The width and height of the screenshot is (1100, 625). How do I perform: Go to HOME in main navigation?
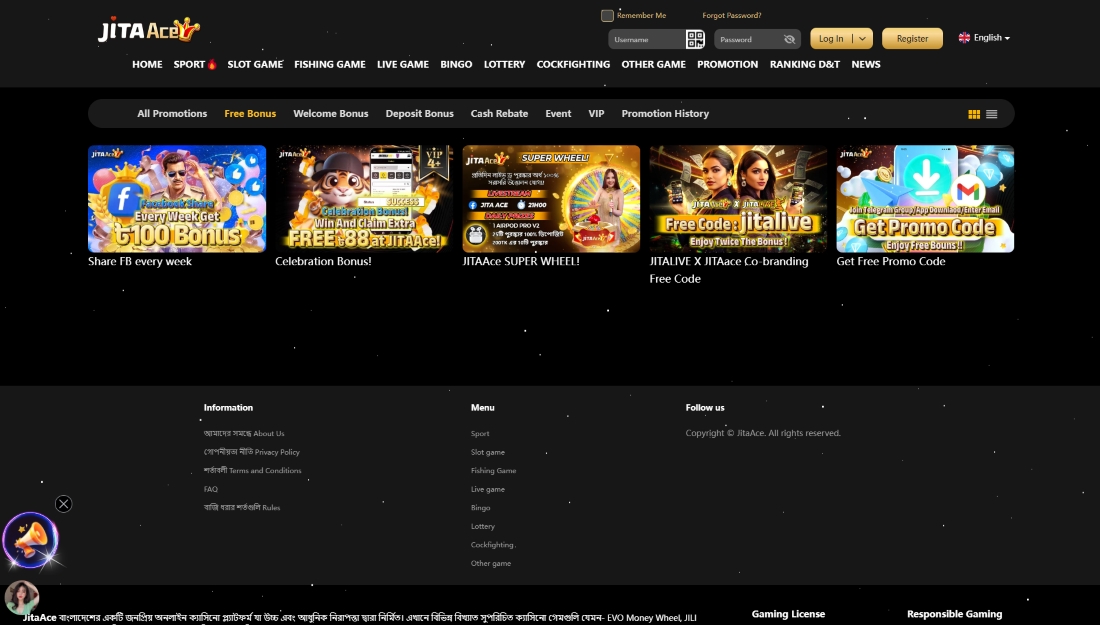tap(147, 64)
